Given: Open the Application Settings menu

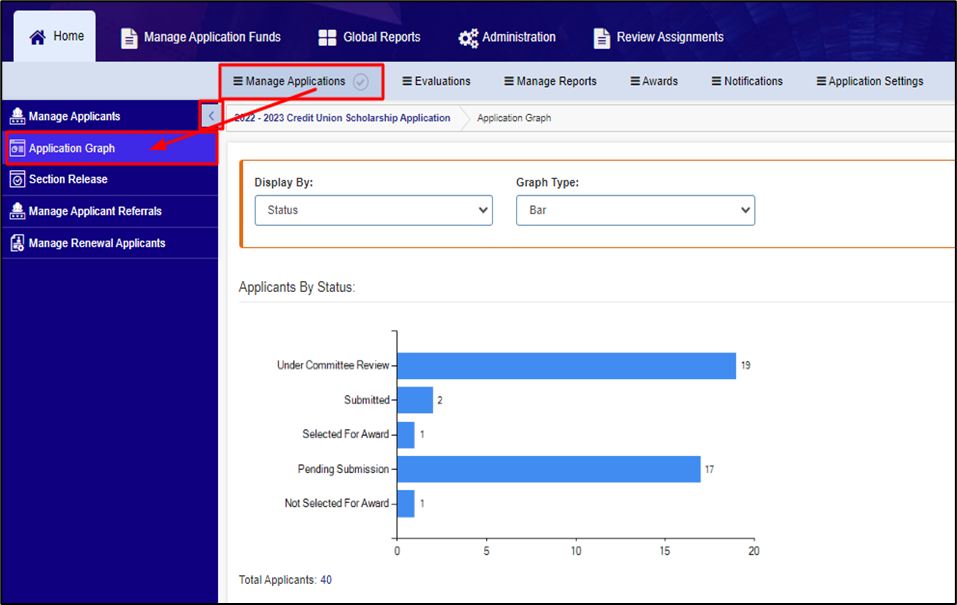Looking at the screenshot, I should pos(870,81).
